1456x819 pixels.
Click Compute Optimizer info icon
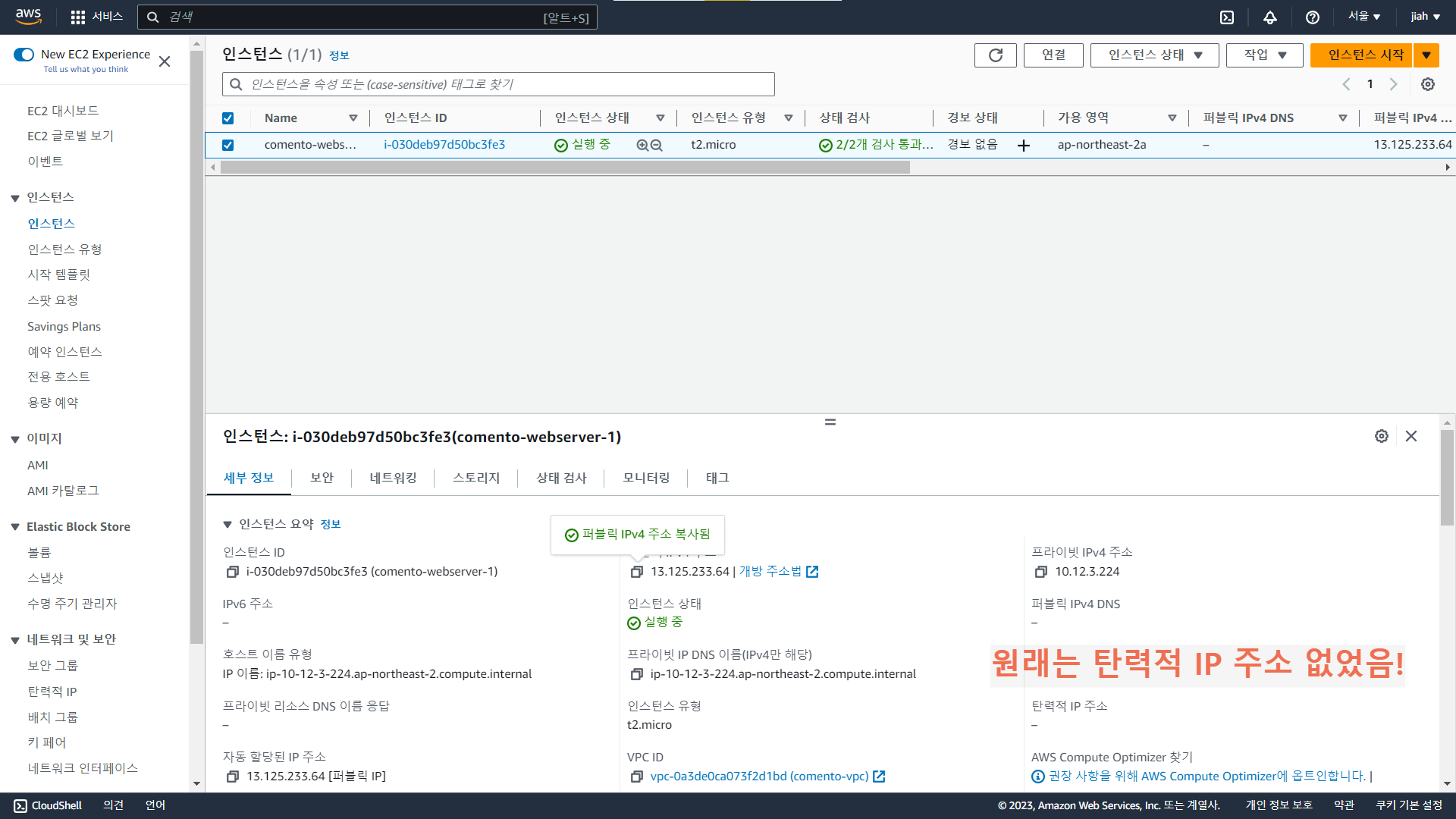(x=1038, y=777)
